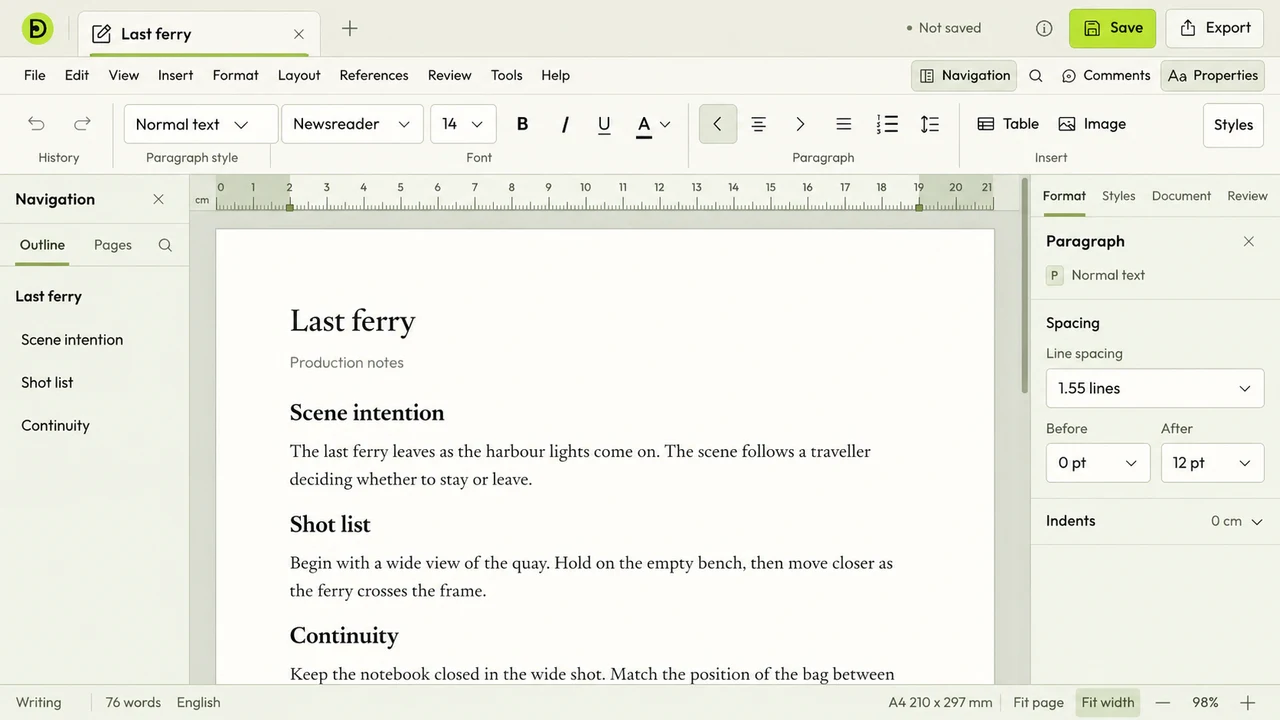Show document info icon
Screen dimensions: 1280x720
(x=1044, y=28)
